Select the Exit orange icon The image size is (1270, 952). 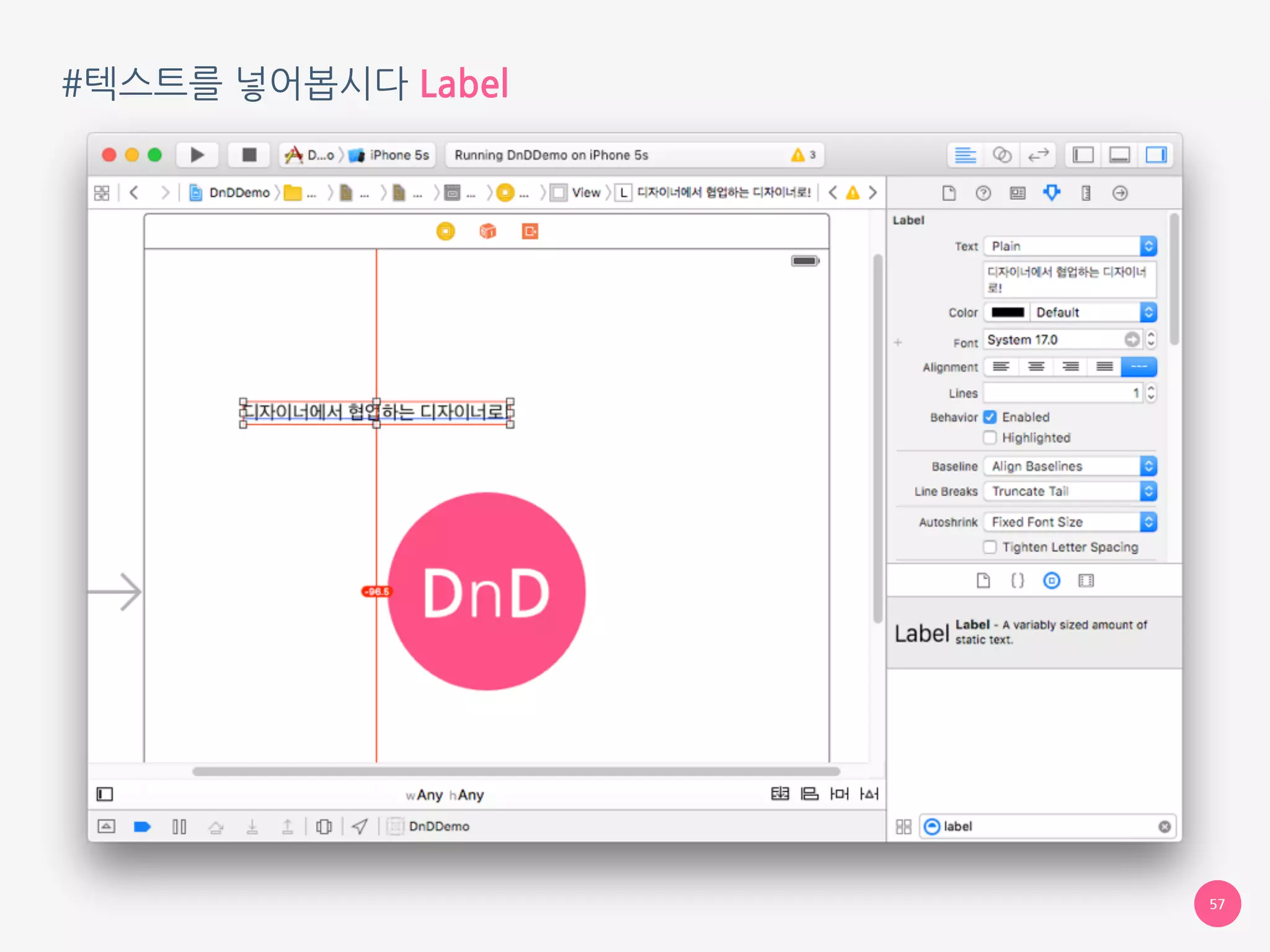tap(530, 231)
